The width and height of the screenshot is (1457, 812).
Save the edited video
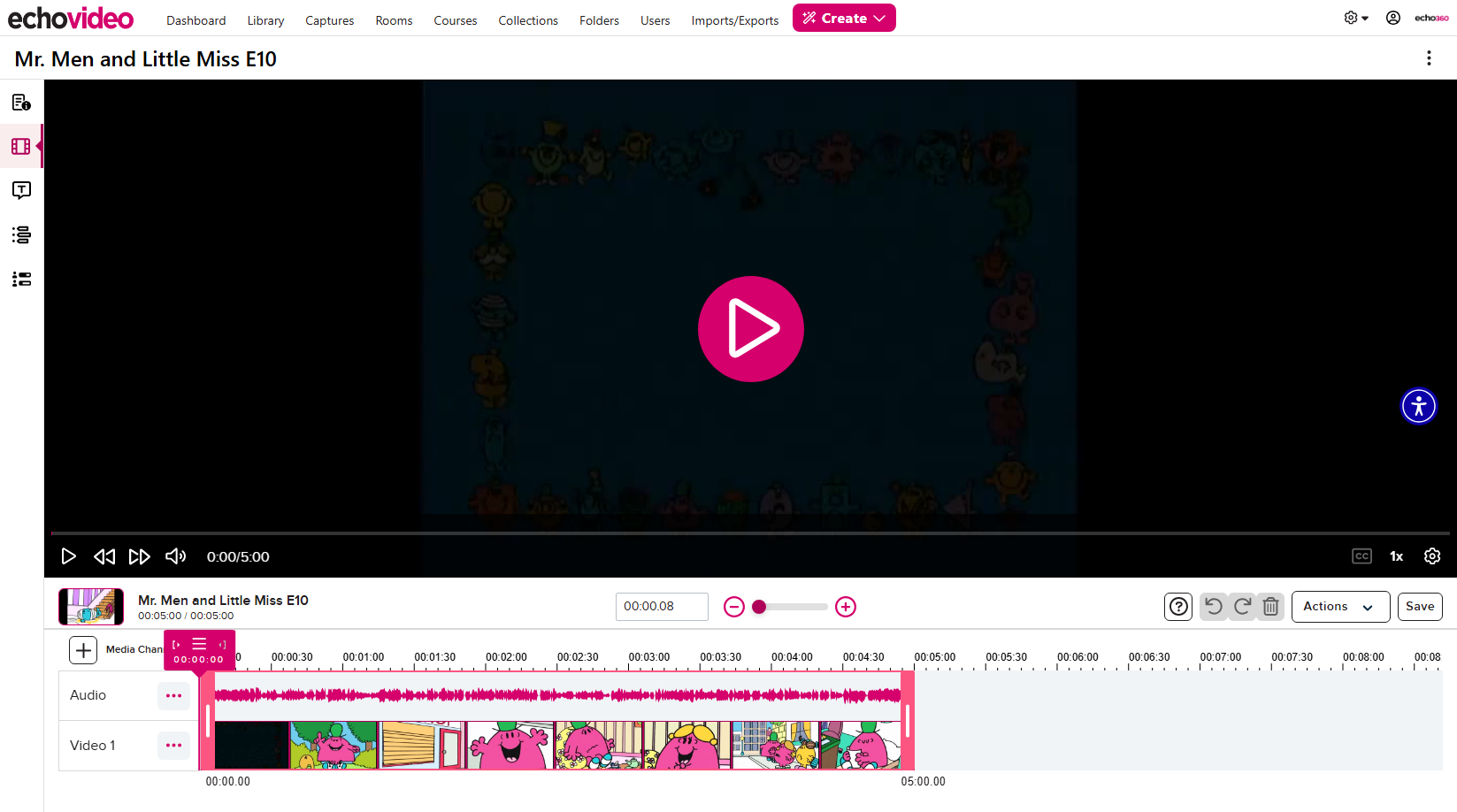pyautogui.click(x=1420, y=607)
